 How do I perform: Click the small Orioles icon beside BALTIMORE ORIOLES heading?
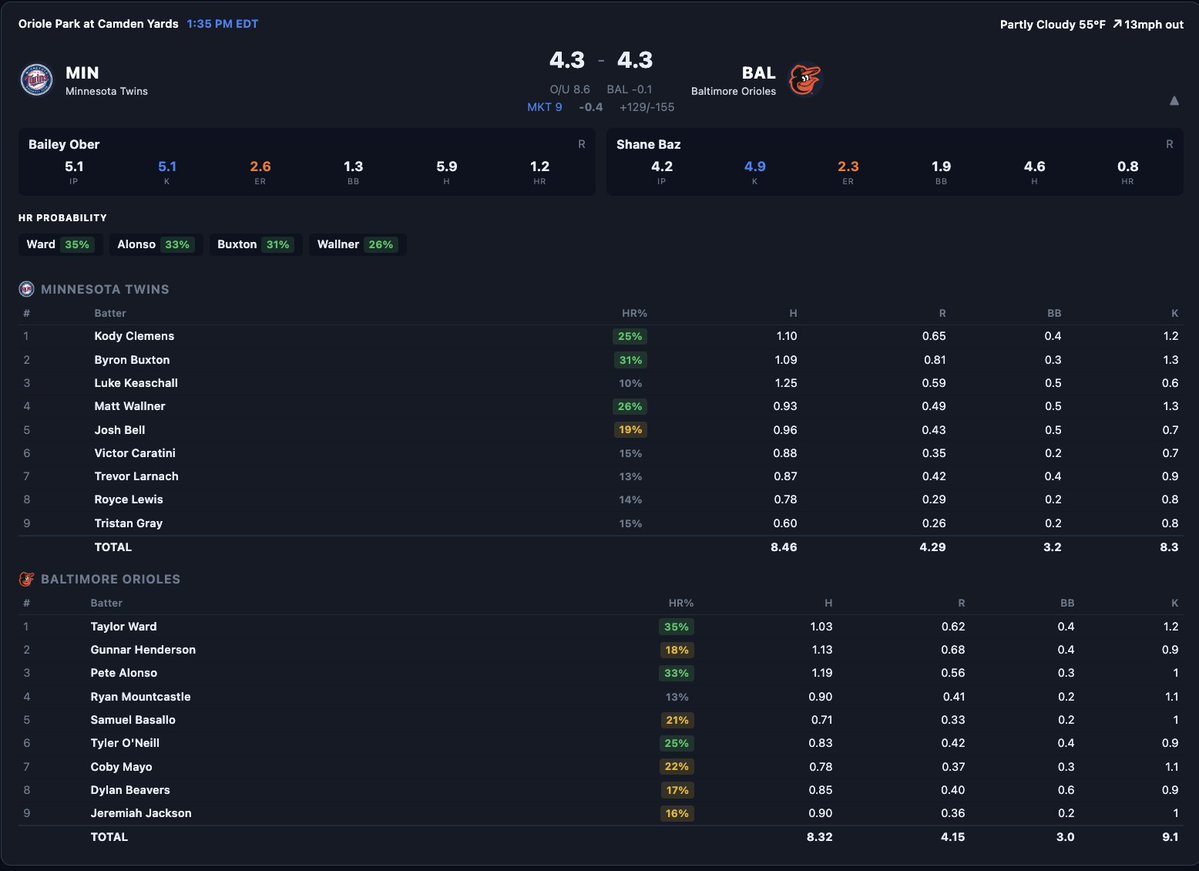click(27, 579)
